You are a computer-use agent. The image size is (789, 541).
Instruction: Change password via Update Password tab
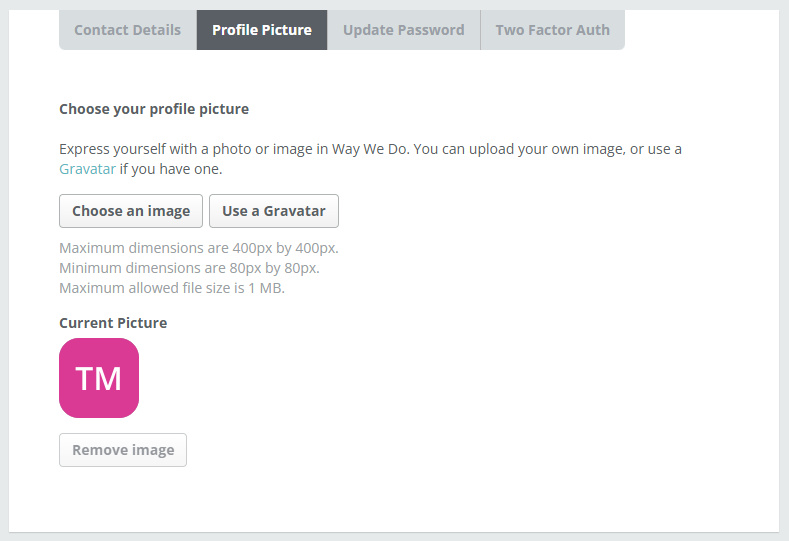[x=404, y=30]
